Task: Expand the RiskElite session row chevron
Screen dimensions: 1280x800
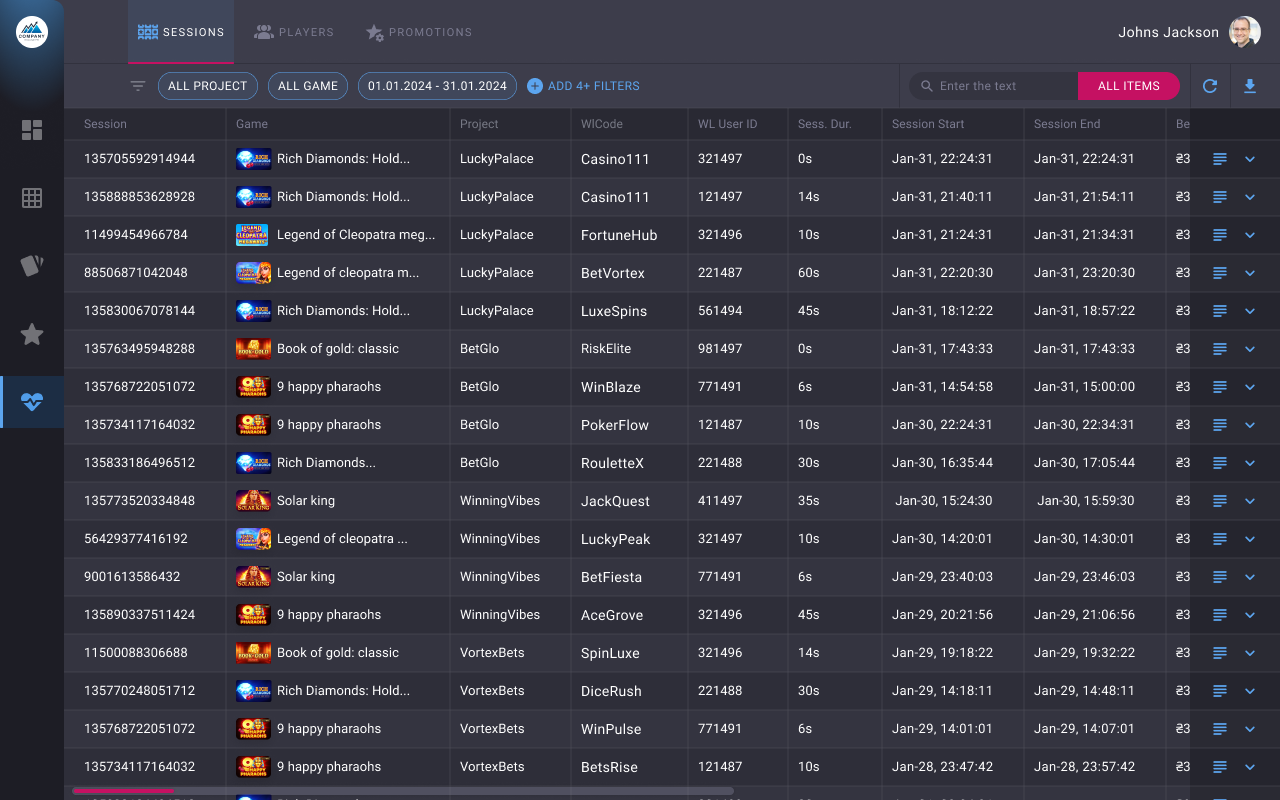Action: click(x=1250, y=349)
